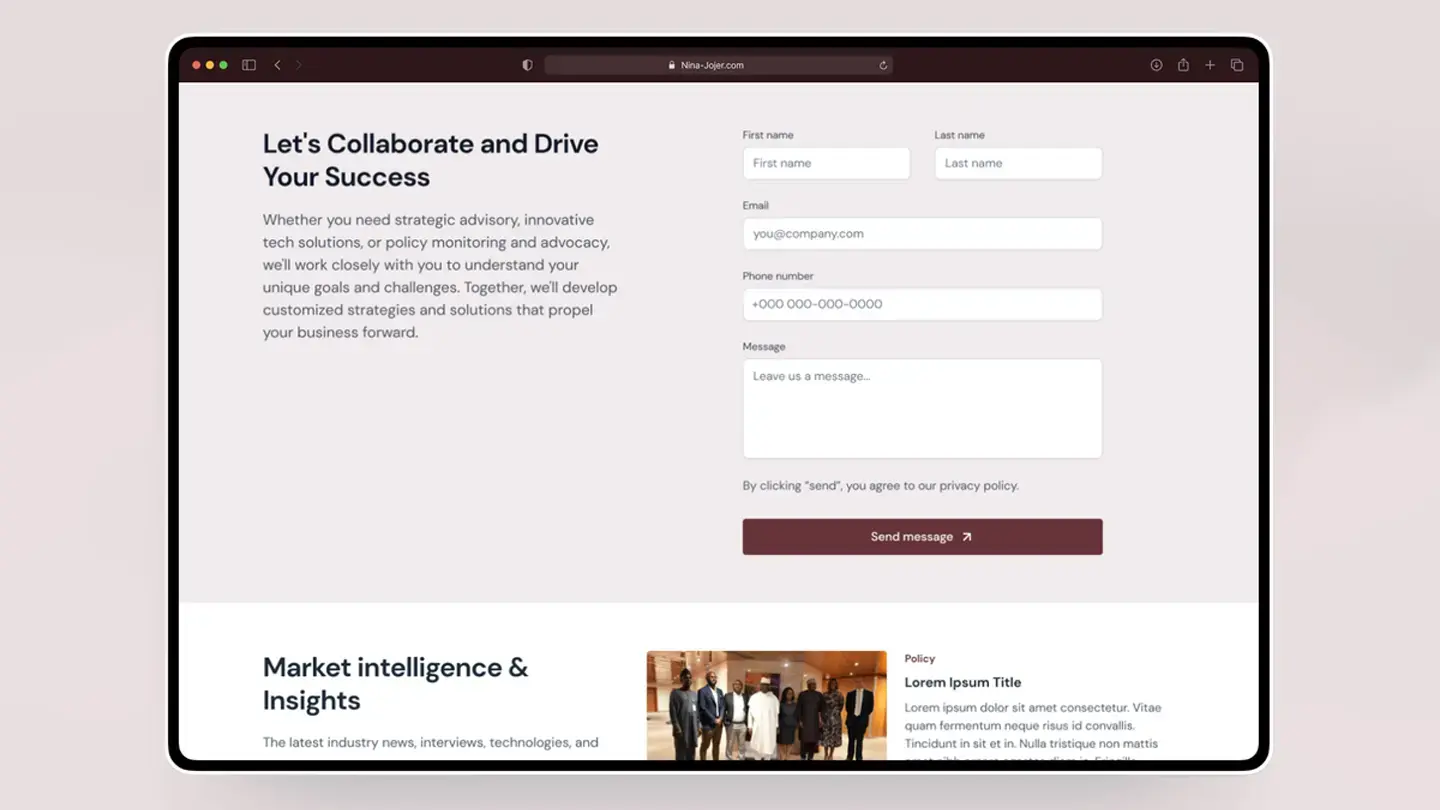This screenshot has height=810, width=1440.
Task: Focus the First name field
Action: tap(826, 163)
